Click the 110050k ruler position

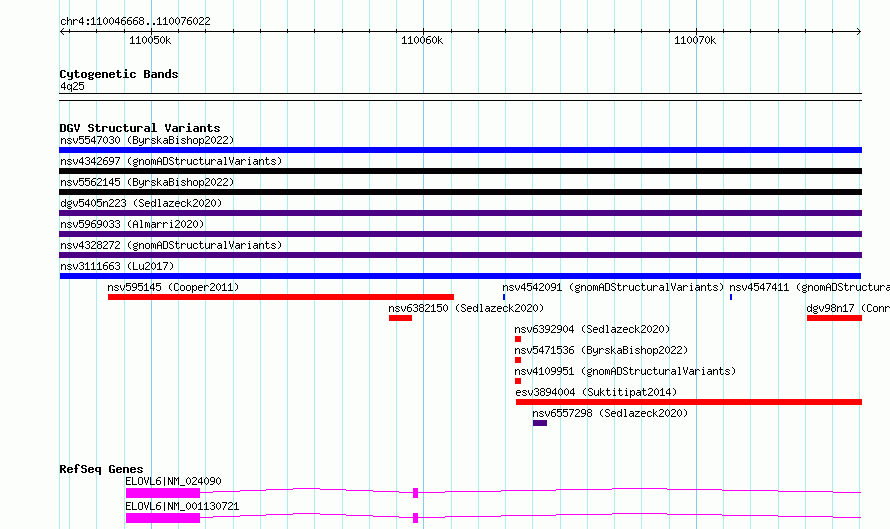[150, 40]
